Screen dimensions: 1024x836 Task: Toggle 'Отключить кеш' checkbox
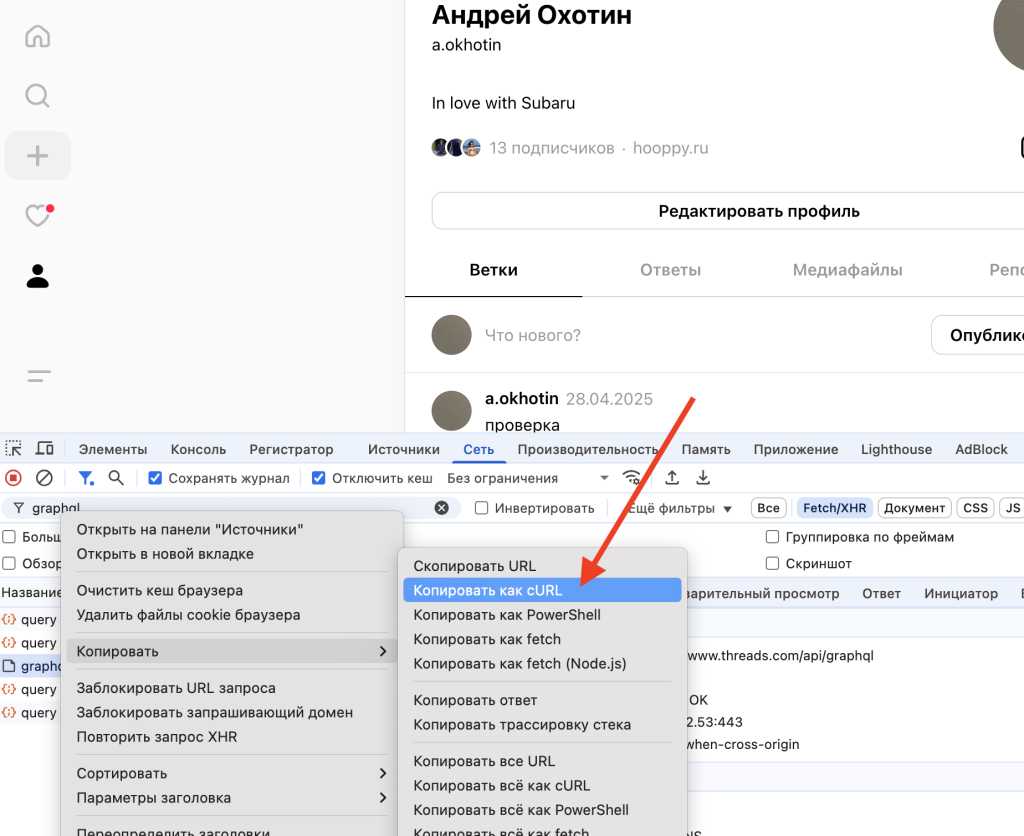click(x=319, y=478)
